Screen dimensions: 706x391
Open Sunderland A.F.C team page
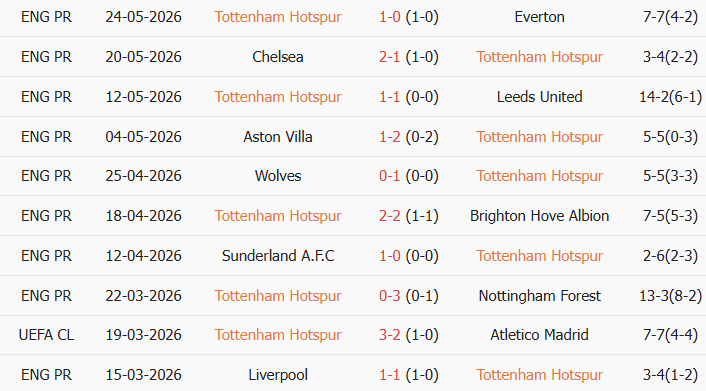(278, 256)
